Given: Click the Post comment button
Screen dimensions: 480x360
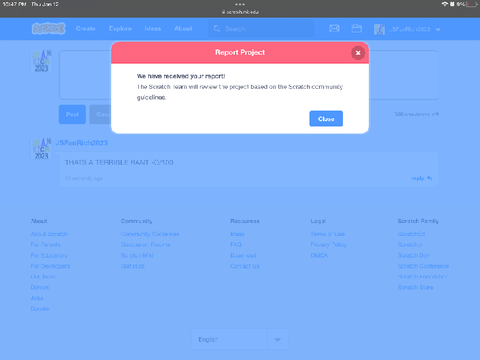Looking at the screenshot, I should click(x=72, y=114).
